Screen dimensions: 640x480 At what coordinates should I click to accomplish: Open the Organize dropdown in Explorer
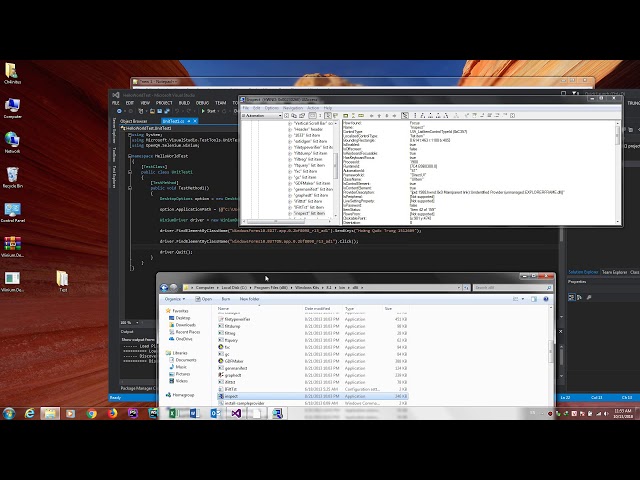(175, 299)
